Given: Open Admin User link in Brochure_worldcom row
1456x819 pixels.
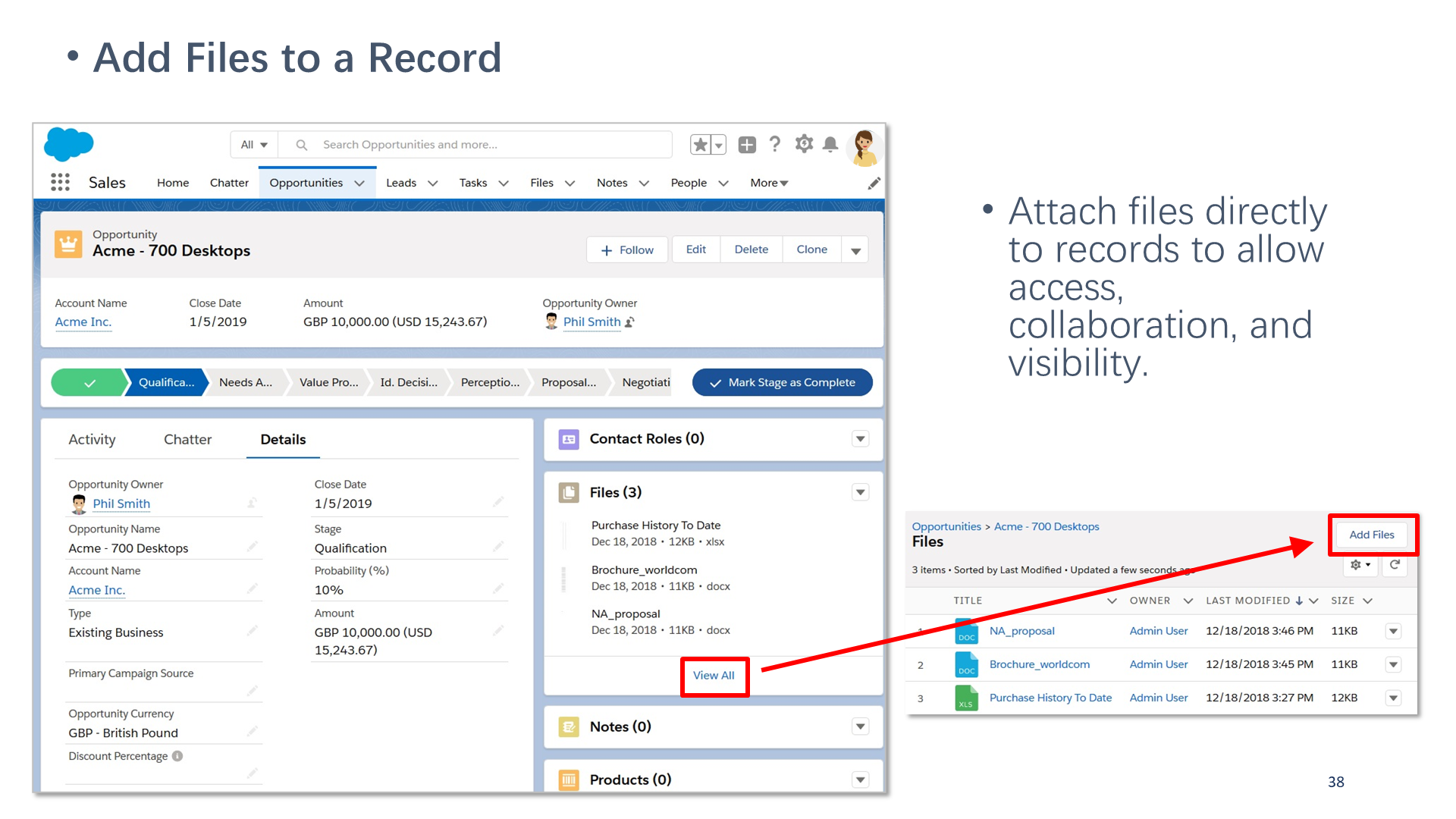Looking at the screenshot, I should pos(1159,664).
